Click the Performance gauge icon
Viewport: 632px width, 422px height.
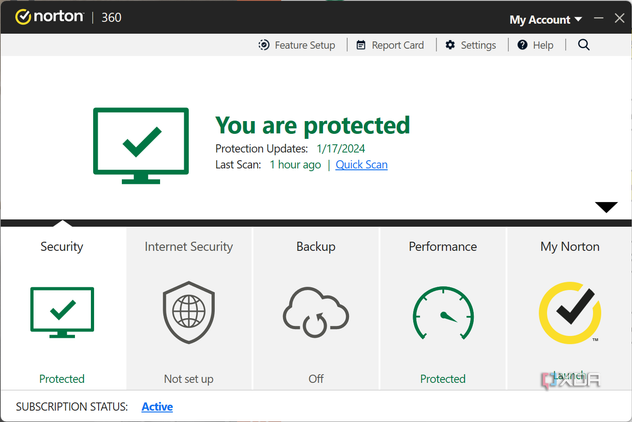pos(443,313)
